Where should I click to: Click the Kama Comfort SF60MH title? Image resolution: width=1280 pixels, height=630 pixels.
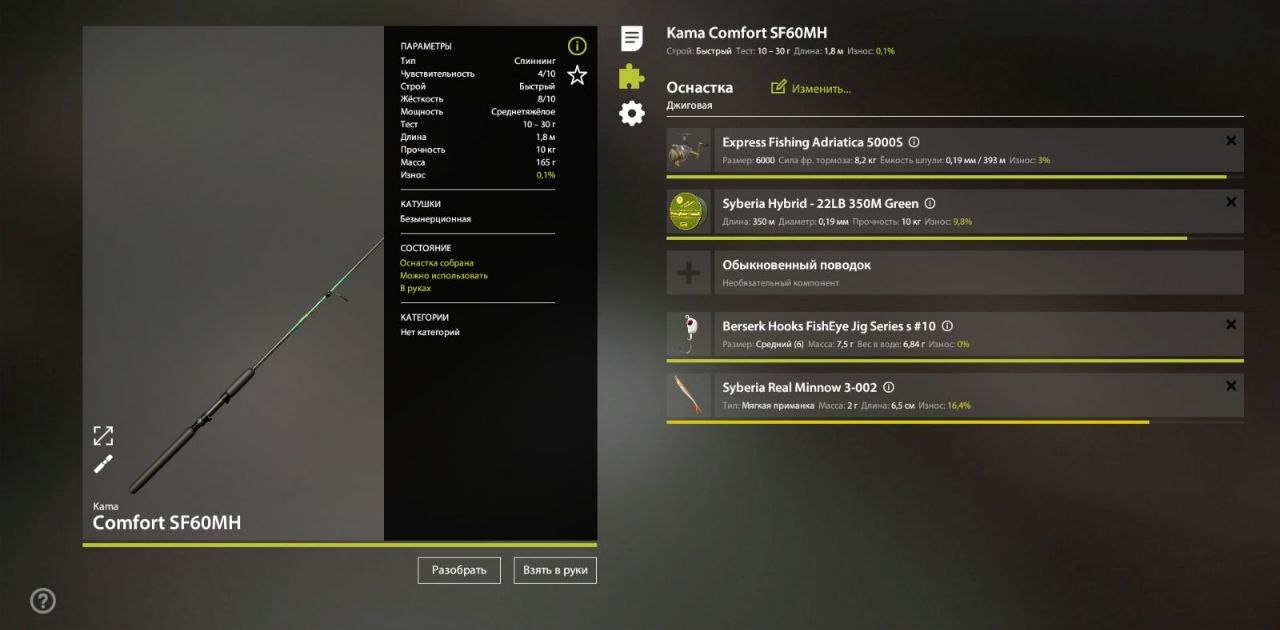pyautogui.click(x=747, y=33)
